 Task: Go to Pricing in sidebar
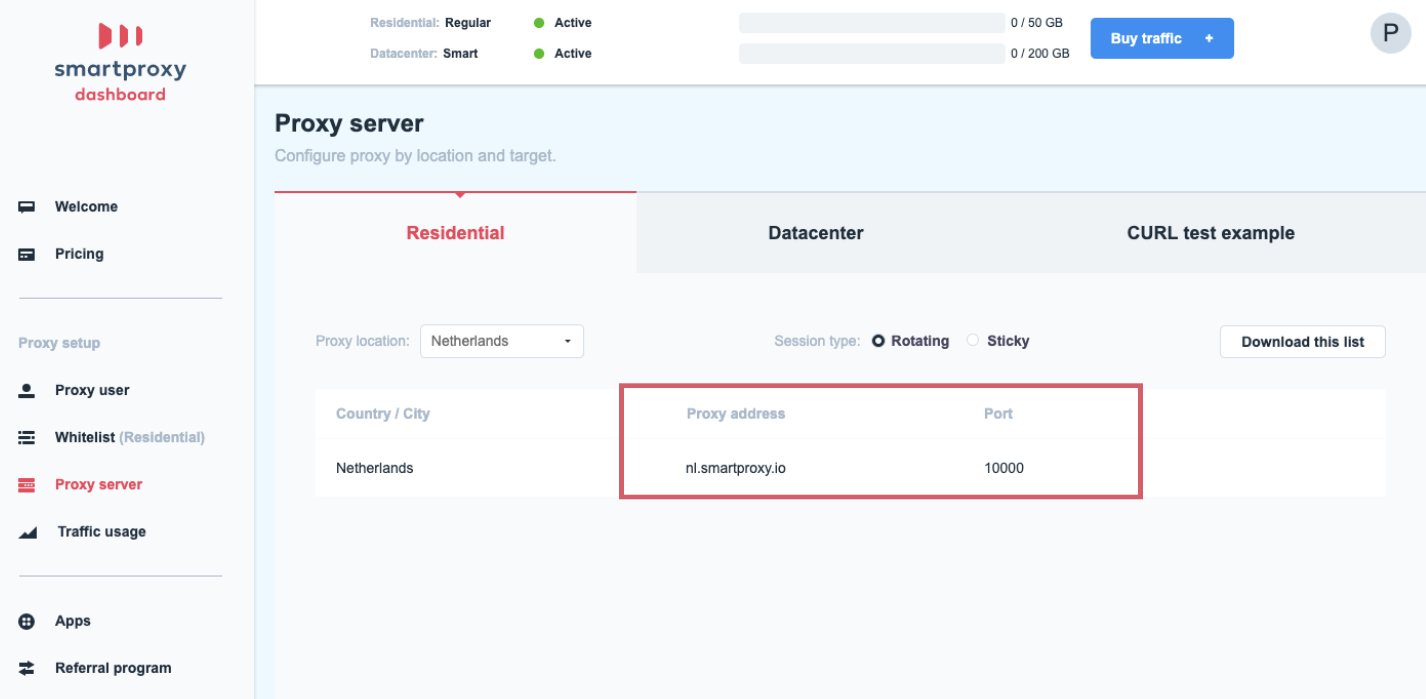pos(79,254)
